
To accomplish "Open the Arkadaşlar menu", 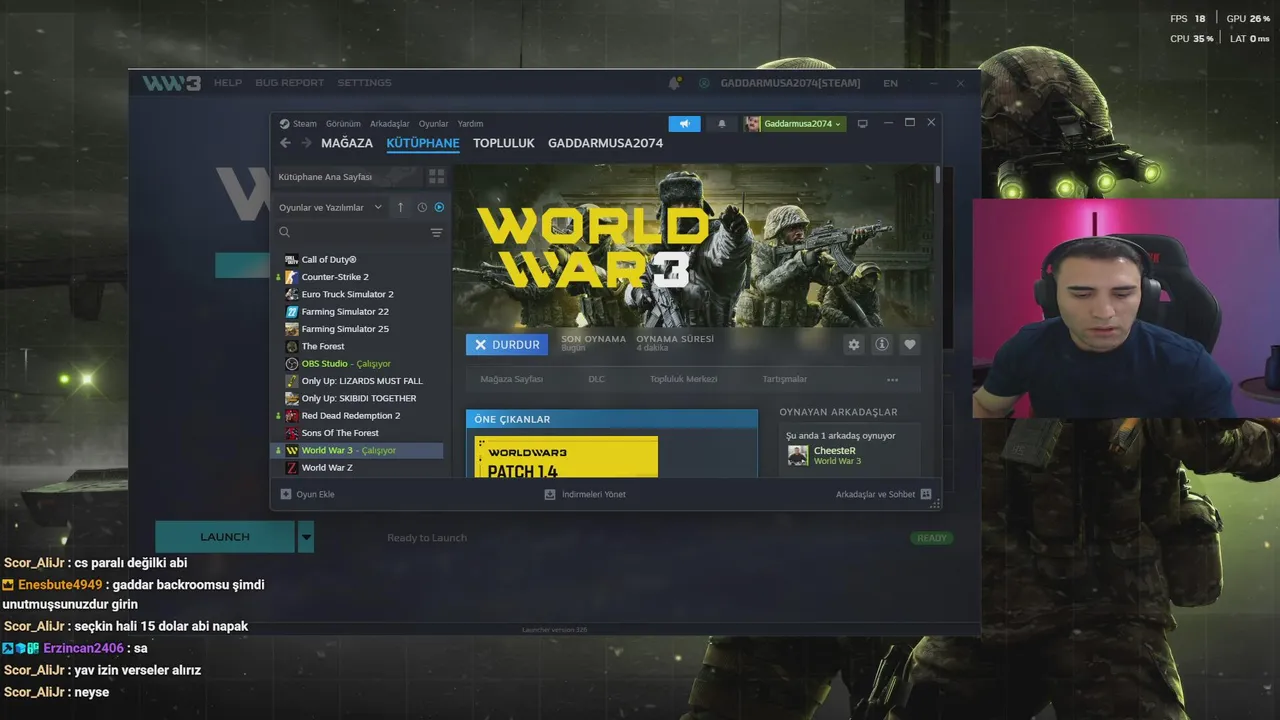I will coord(390,124).
